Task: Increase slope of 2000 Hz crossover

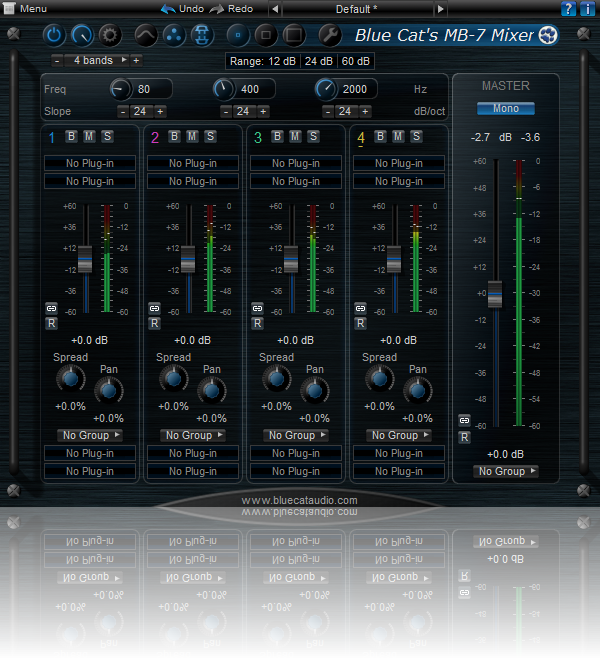Action: (365, 111)
